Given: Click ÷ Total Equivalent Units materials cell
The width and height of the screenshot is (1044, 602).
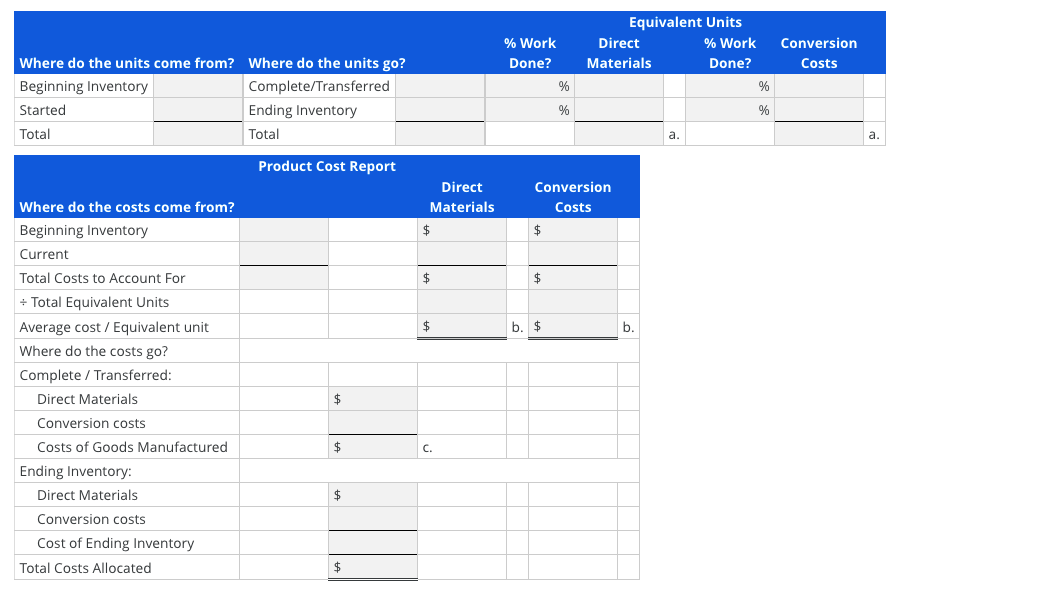Looking at the screenshot, I should 462,302.
